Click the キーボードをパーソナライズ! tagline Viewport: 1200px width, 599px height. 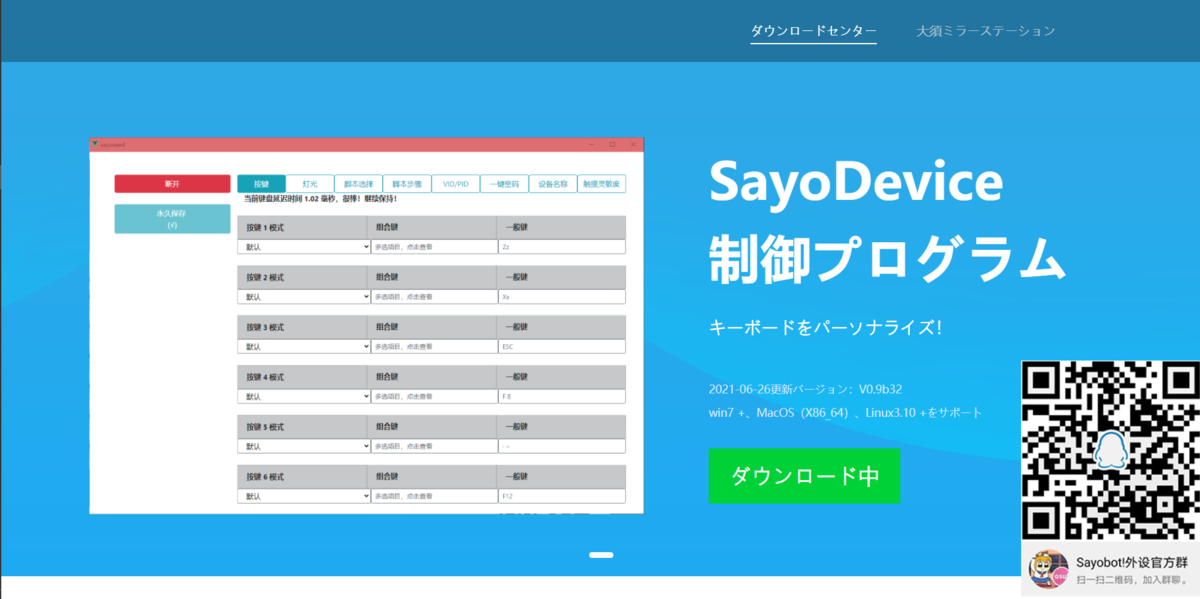(x=825, y=328)
